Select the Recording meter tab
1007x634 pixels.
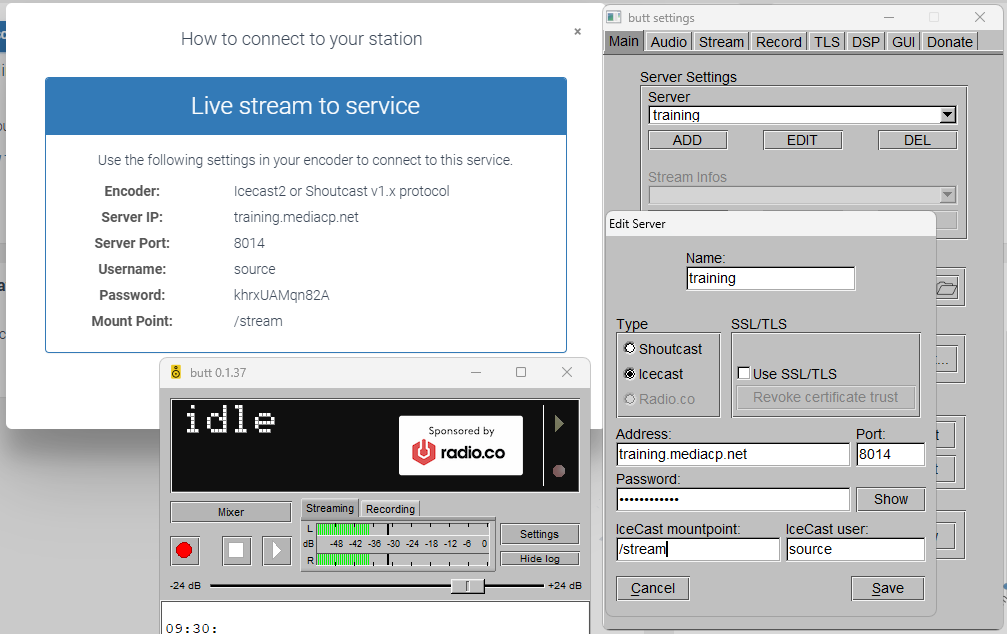pos(390,509)
